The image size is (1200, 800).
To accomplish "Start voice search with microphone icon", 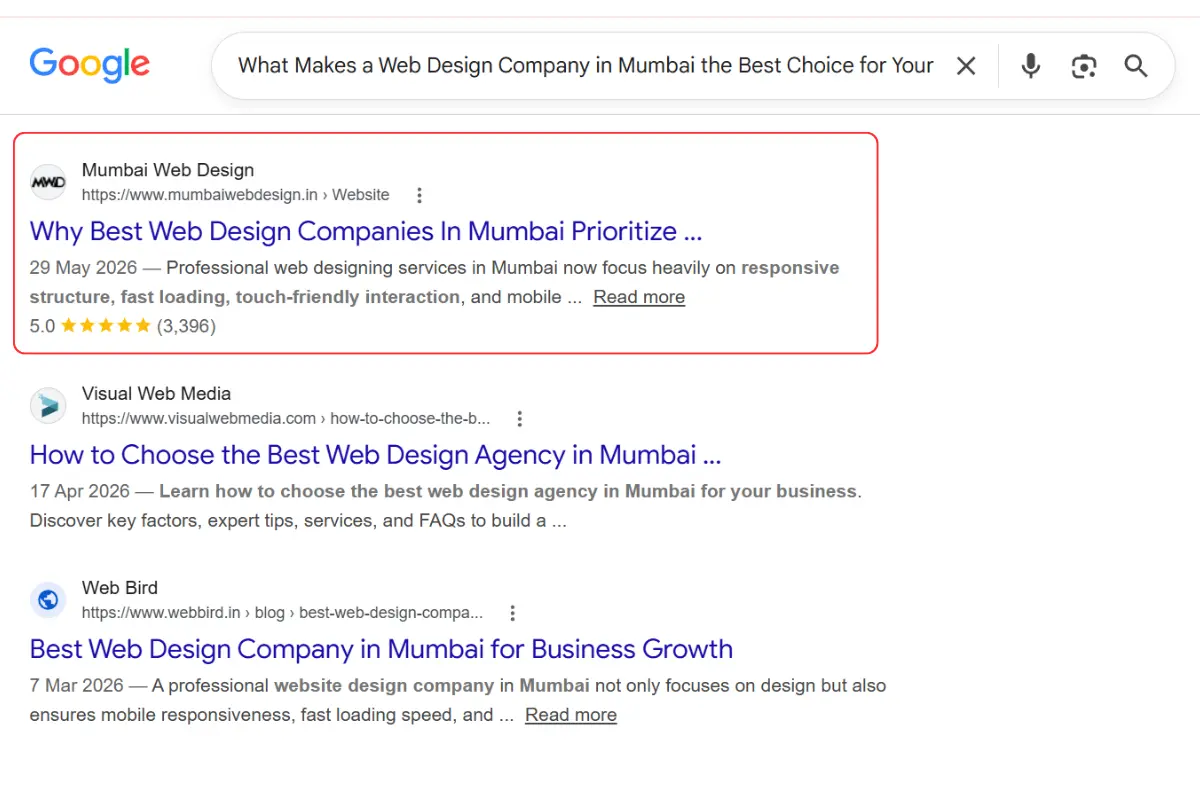I will [x=1031, y=66].
